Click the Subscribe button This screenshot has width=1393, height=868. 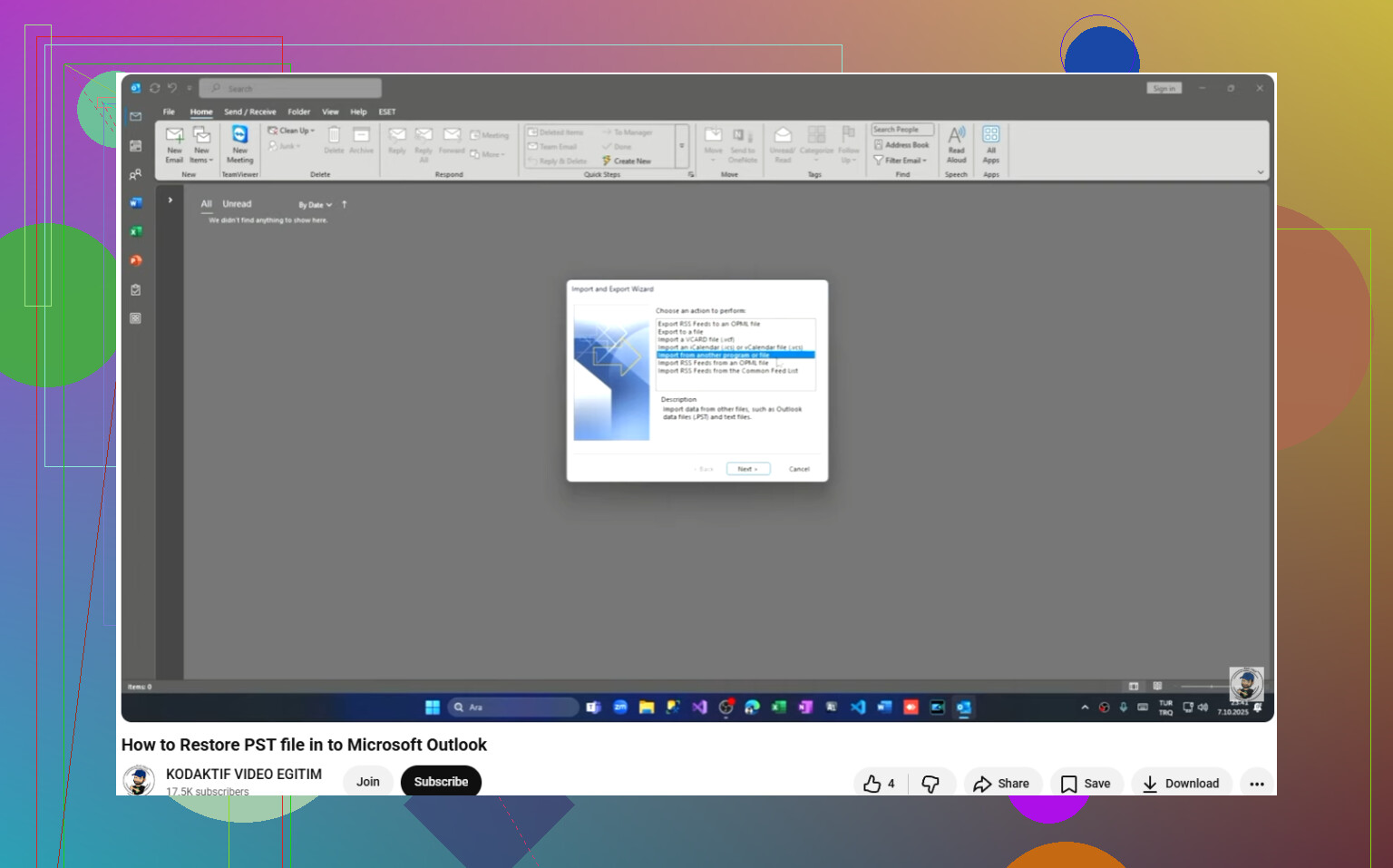pyautogui.click(x=441, y=782)
